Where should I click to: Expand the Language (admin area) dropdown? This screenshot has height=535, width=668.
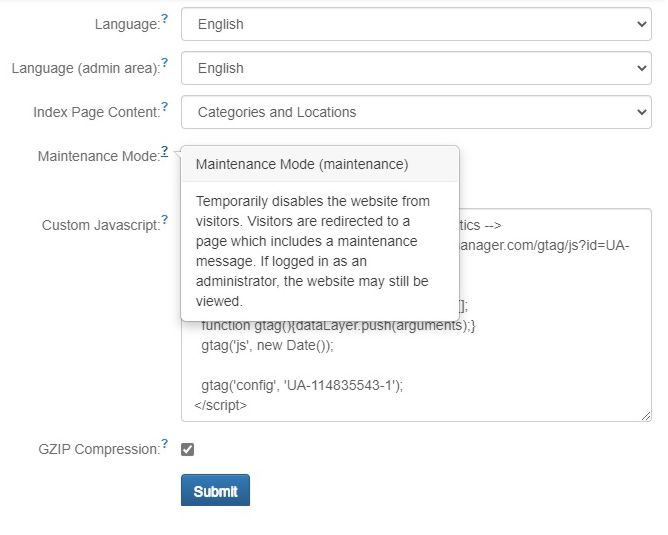[x=416, y=68]
